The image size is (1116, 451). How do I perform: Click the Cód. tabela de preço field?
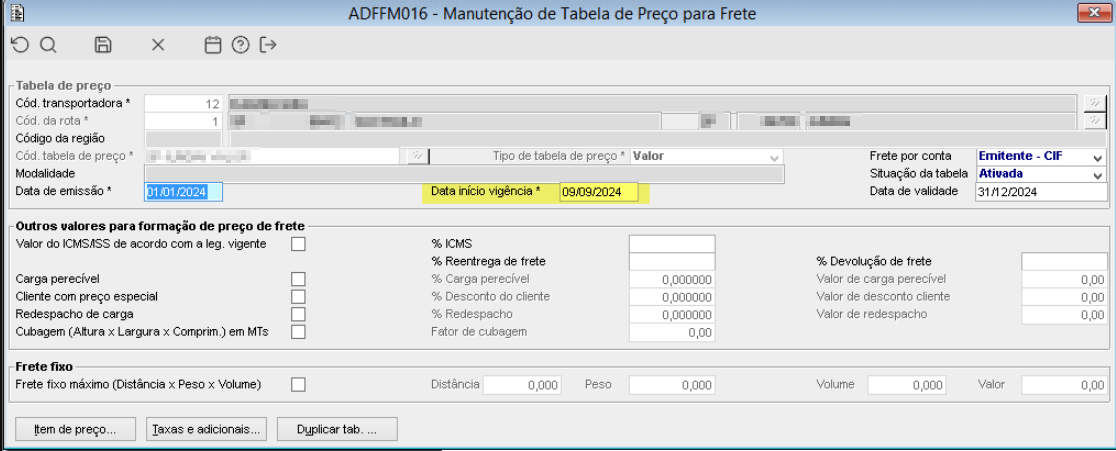point(271,156)
